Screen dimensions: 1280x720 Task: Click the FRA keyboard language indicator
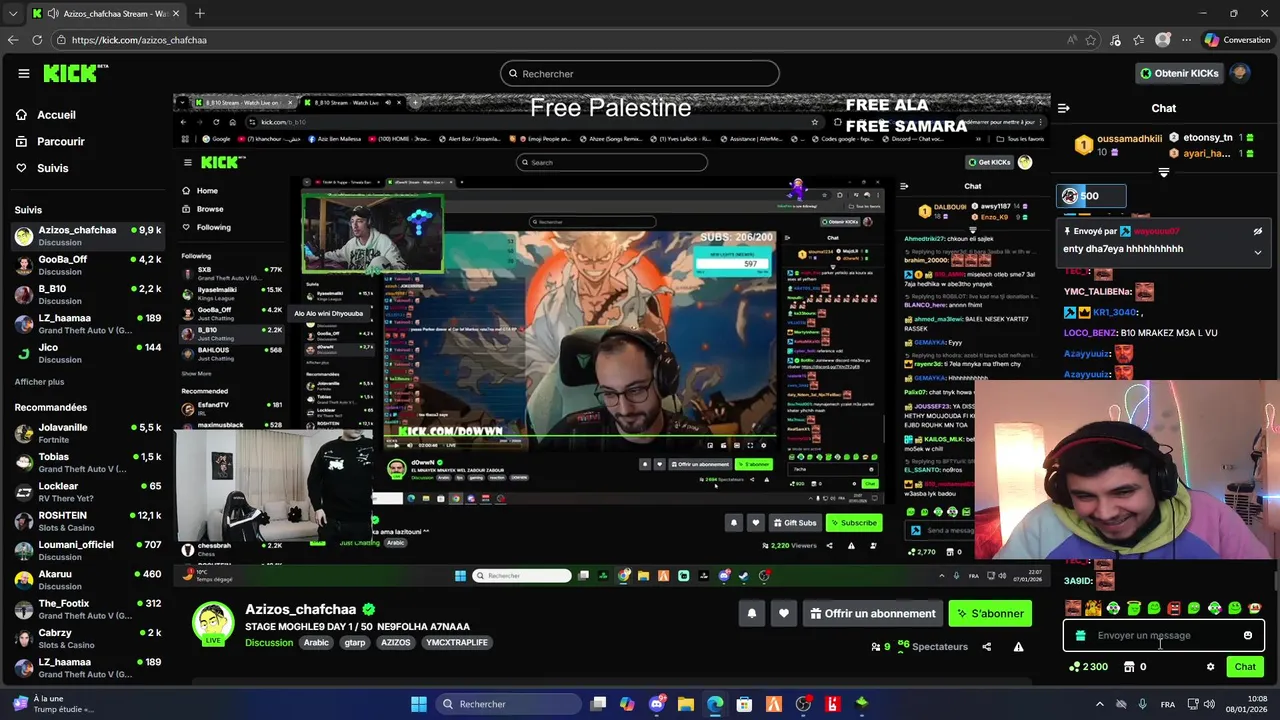[x=1168, y=704]
